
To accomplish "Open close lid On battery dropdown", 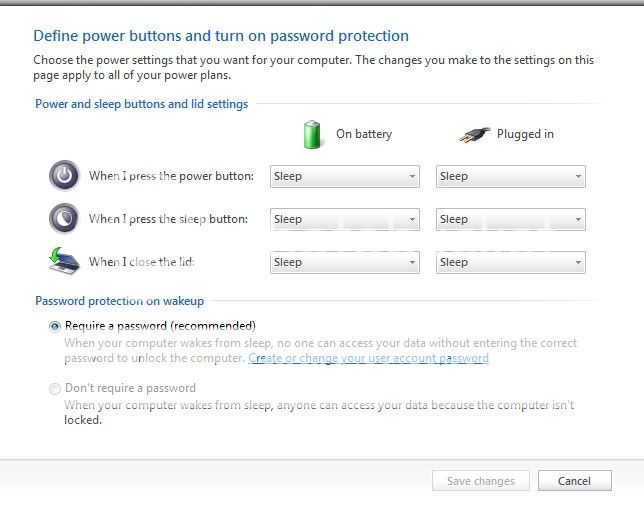I will pyautogui.click(x=345, y=263).
